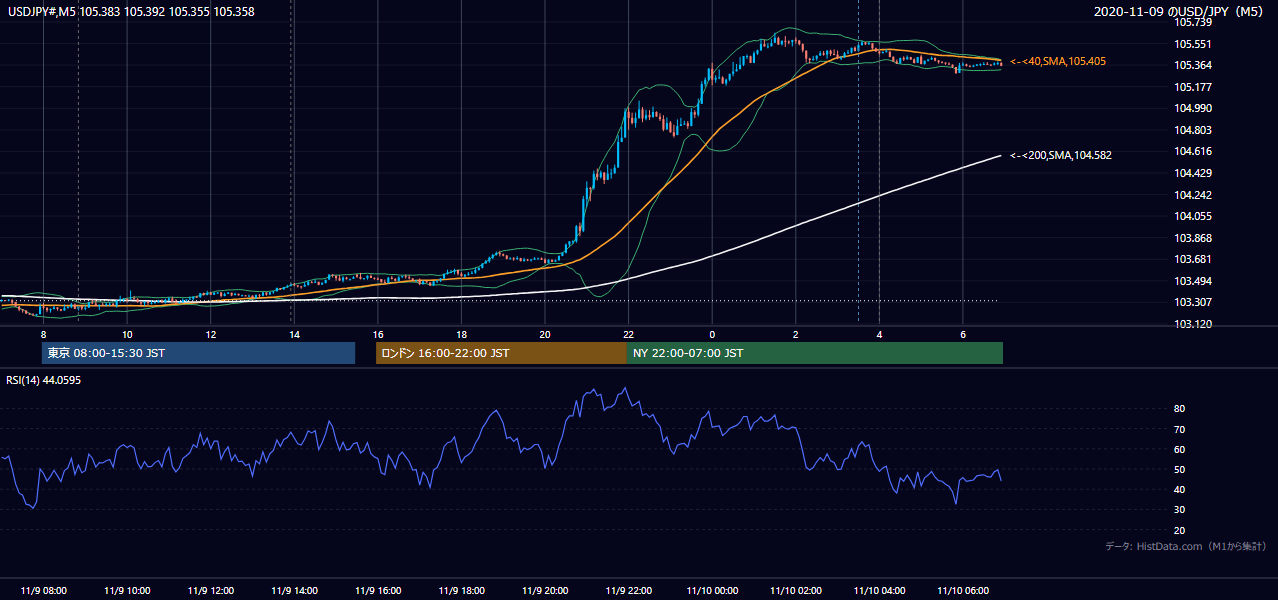The height and width of the screenshot is (600, 1278).
Task: Click the 103.307 price axis label
Action: pyautogui.click(x=1193, y=302)
